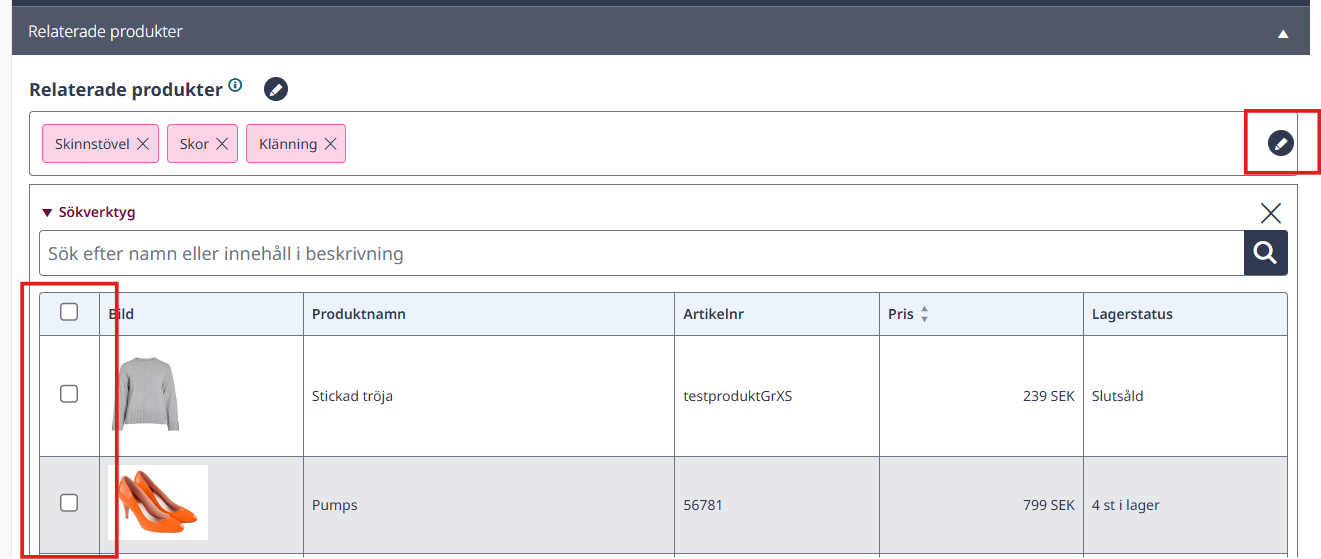Click the Bild column header

tap(121, 314)
